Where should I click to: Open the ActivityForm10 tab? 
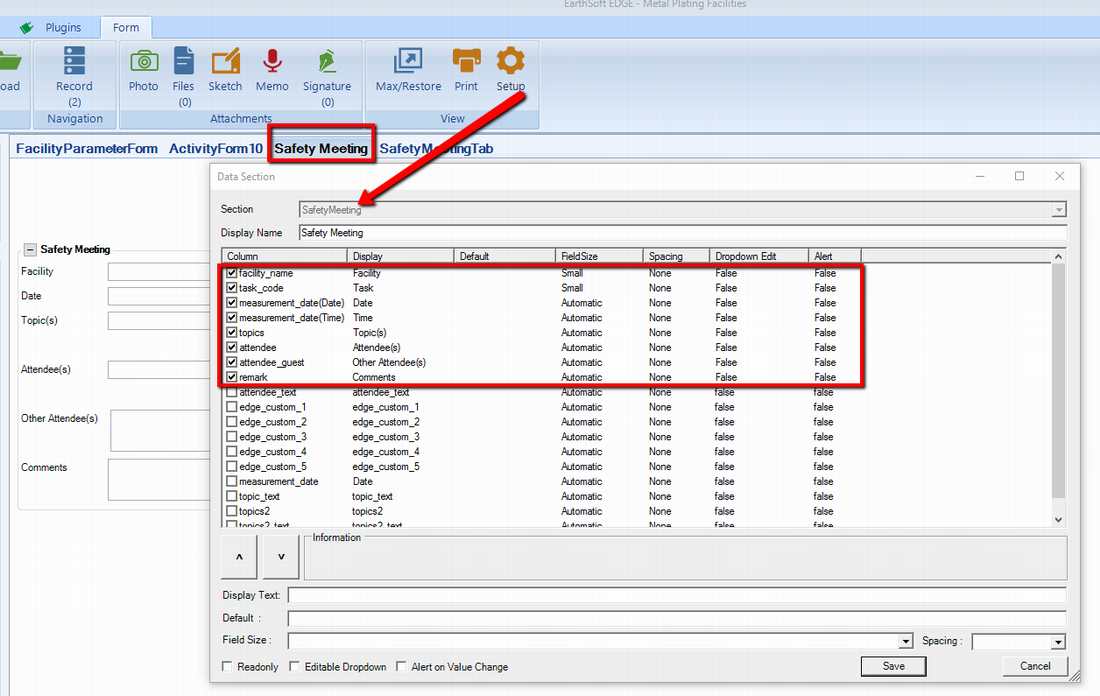coord(215,149)
